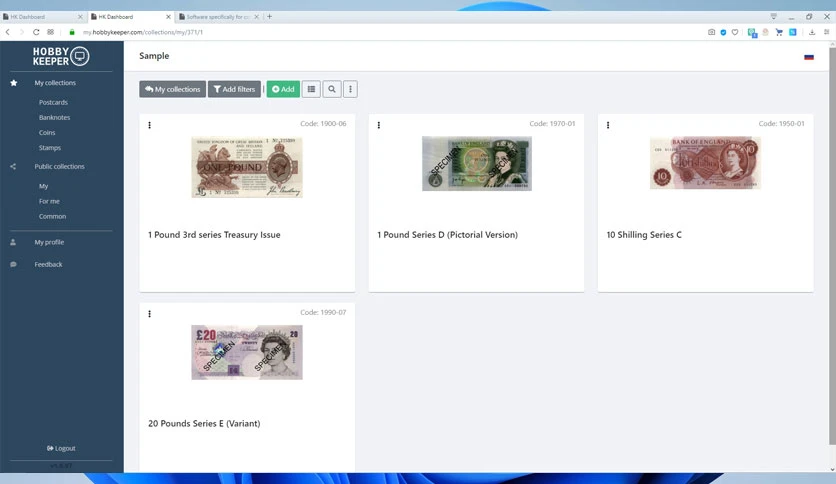Open '1 Pound Series D (Pictorial Version)' title

click(447, 235)
